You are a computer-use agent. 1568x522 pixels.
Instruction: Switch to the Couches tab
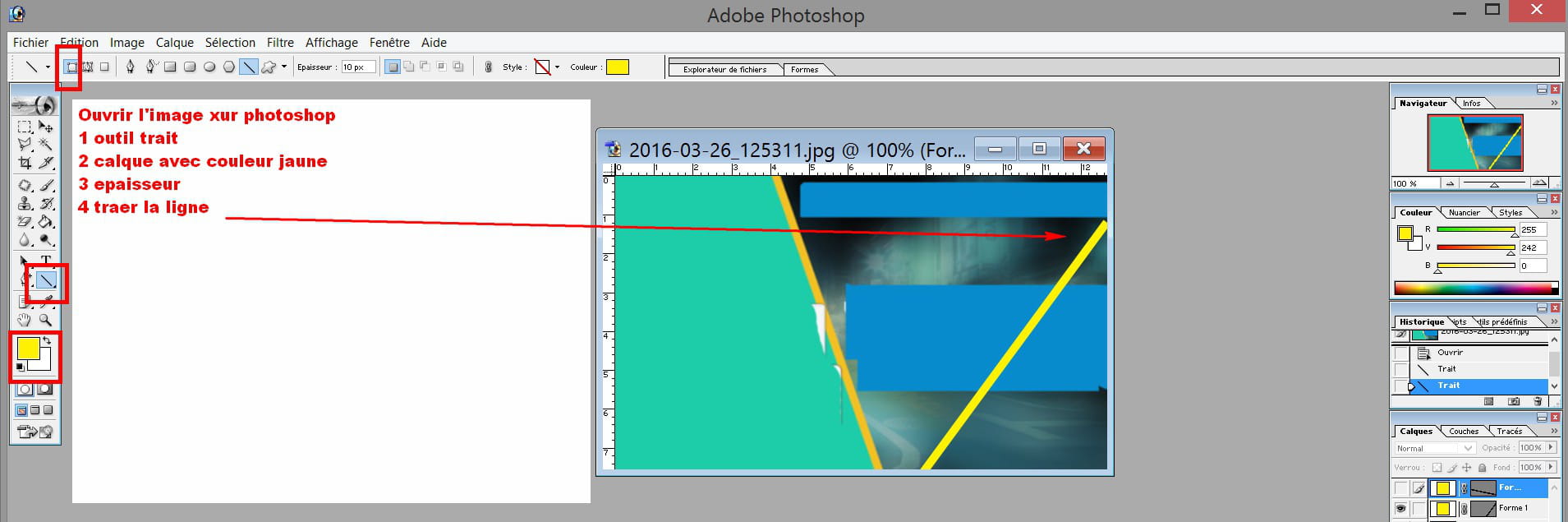pyautogui.click(x=1464, y=432)
